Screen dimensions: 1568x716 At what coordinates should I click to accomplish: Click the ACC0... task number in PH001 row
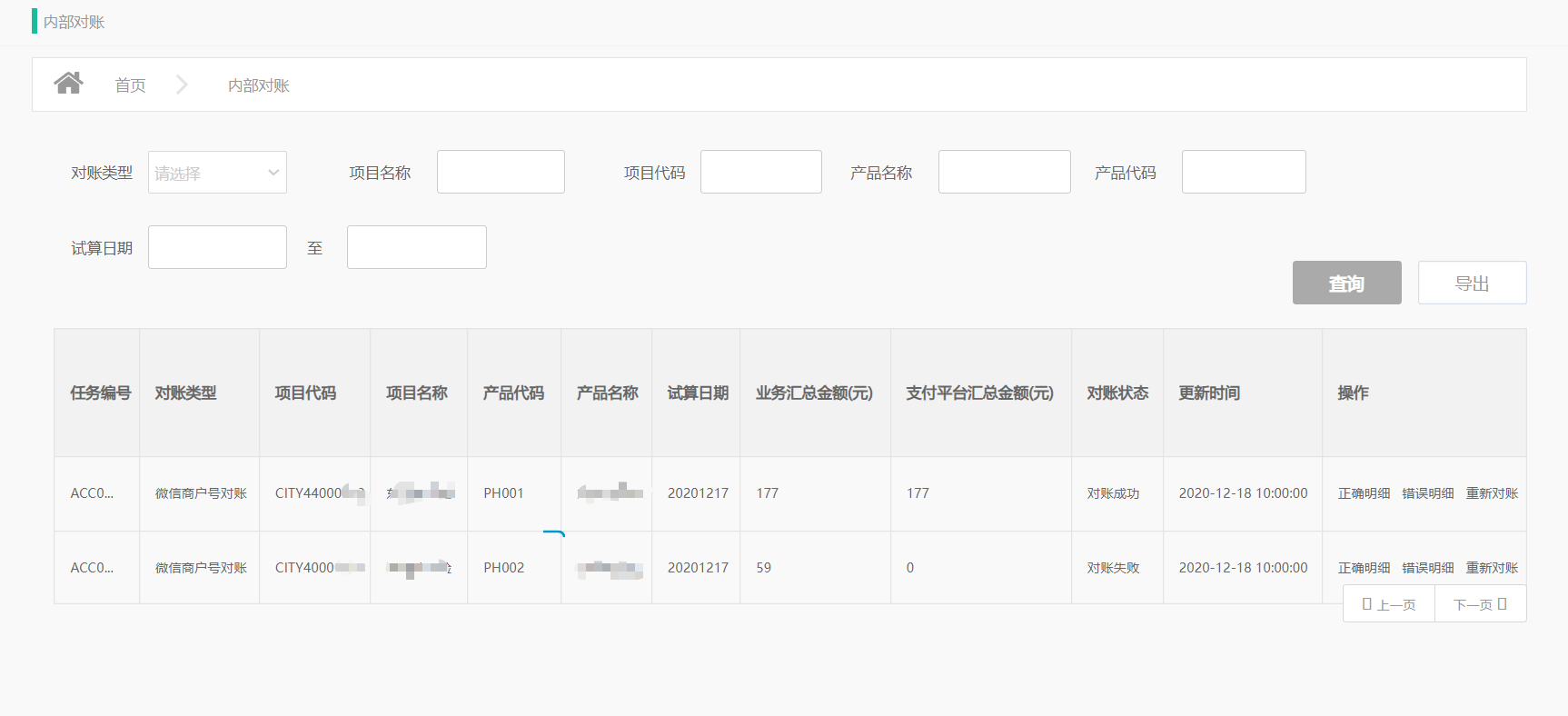click(92, 493)
